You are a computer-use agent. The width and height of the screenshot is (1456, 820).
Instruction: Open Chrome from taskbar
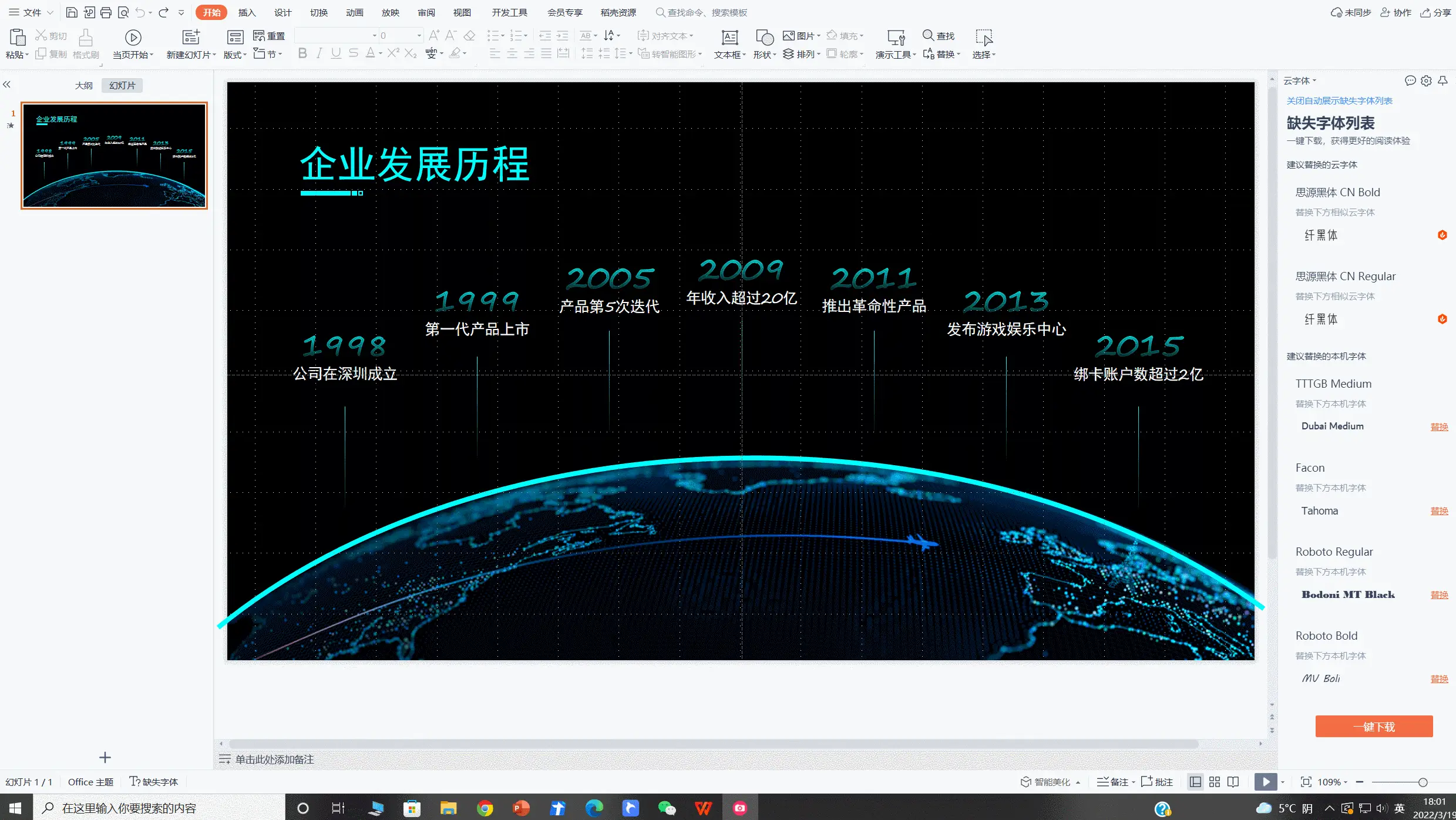pos(485,808)
